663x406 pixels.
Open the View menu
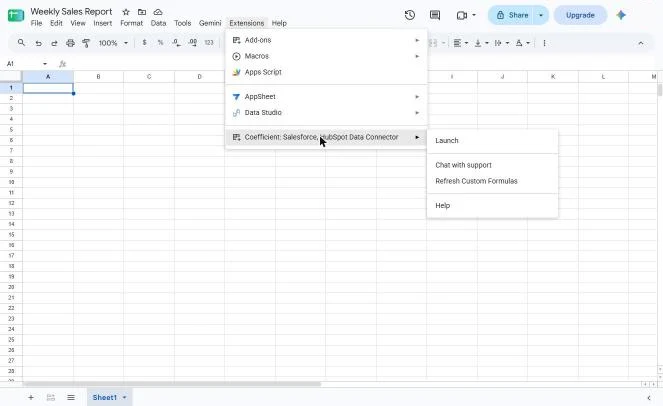(x=78, y=23)
